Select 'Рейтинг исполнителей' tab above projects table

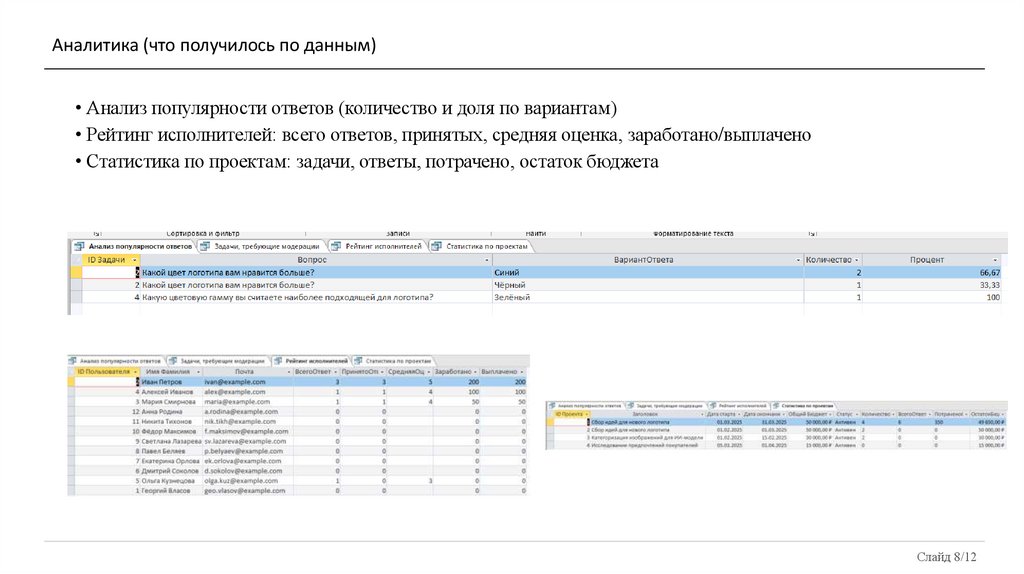739,406
